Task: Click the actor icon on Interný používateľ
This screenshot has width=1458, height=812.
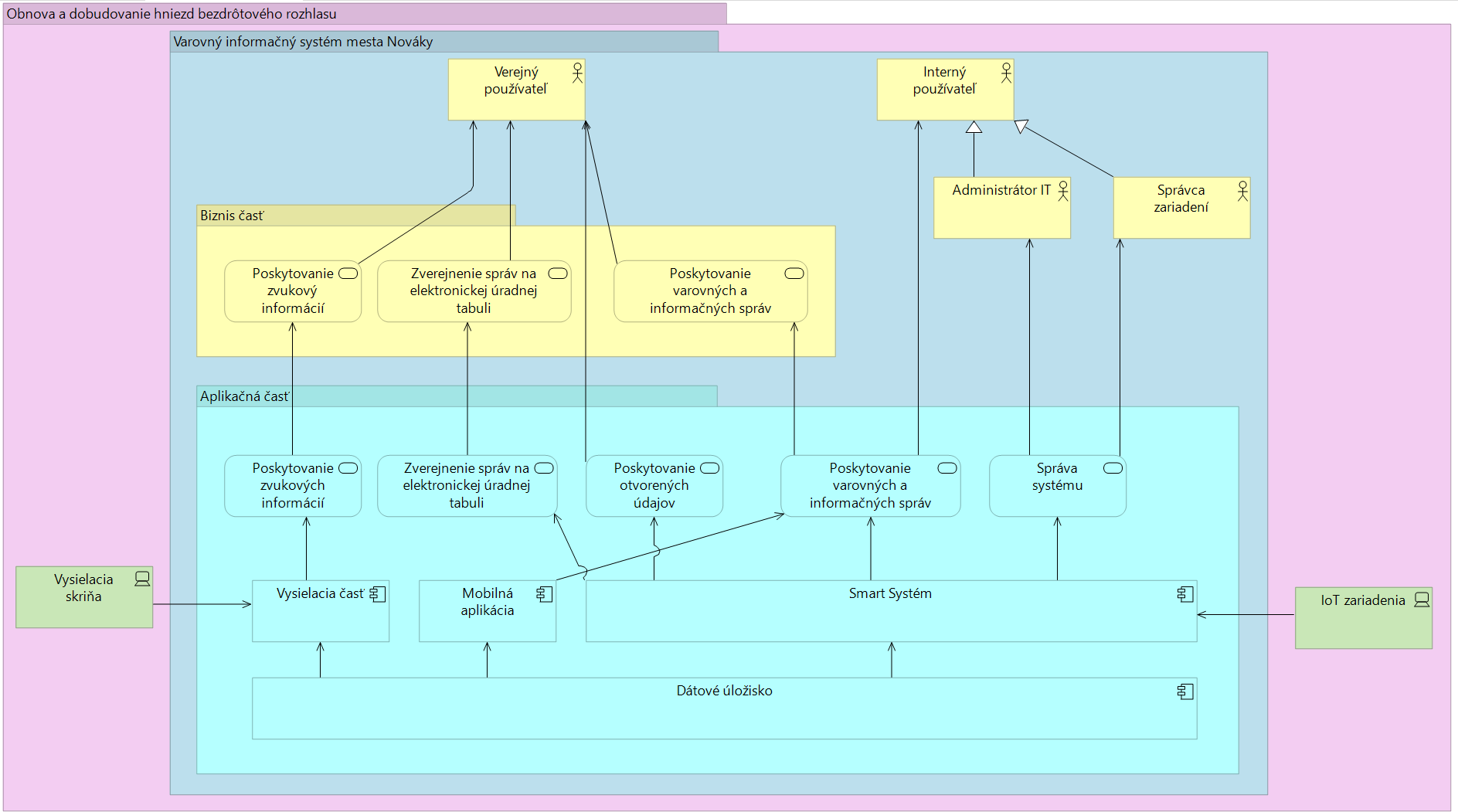Action: pyautogui.click(x=1006, y=73)
